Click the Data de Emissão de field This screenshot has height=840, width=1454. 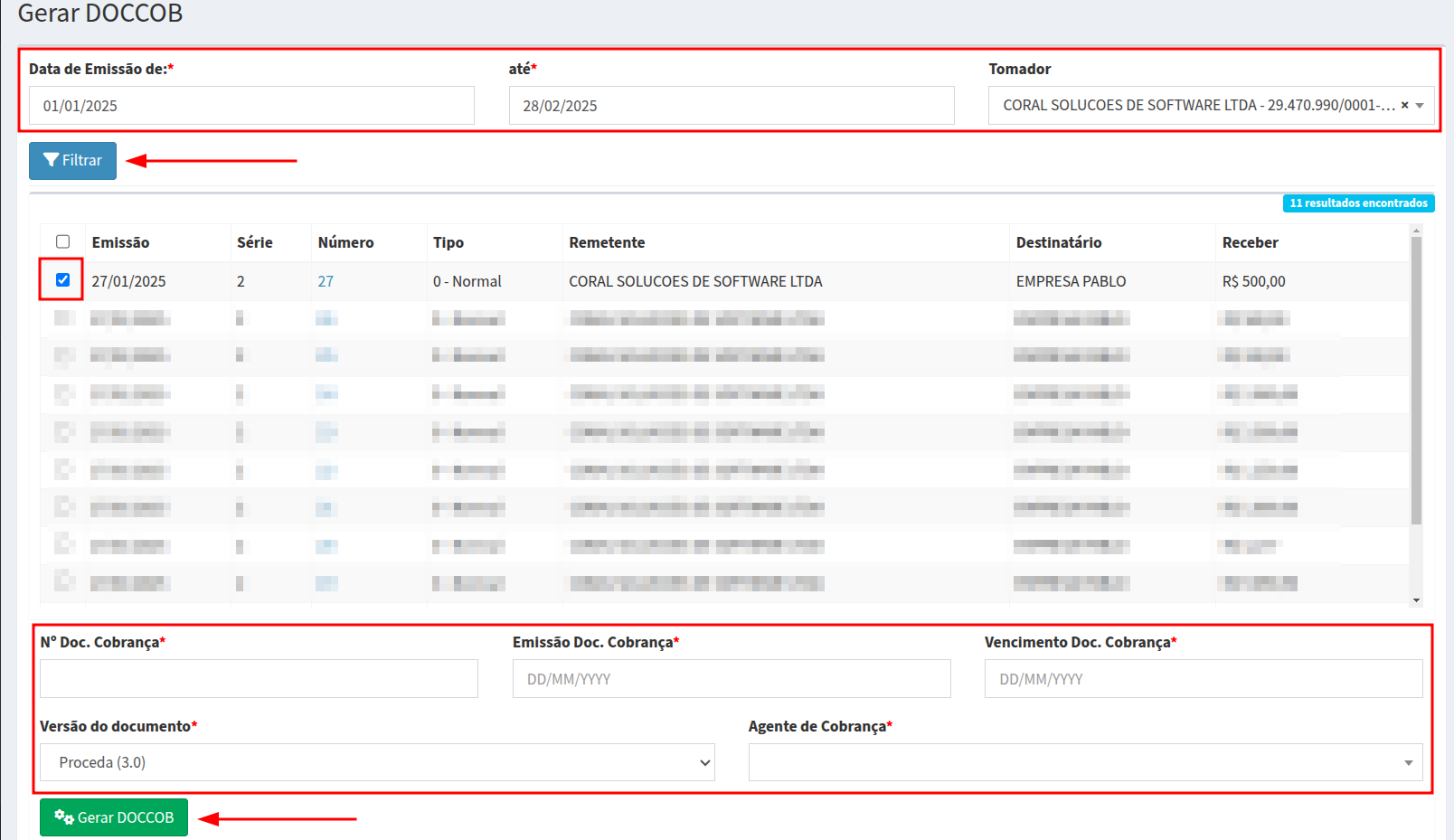coord(251,106)
